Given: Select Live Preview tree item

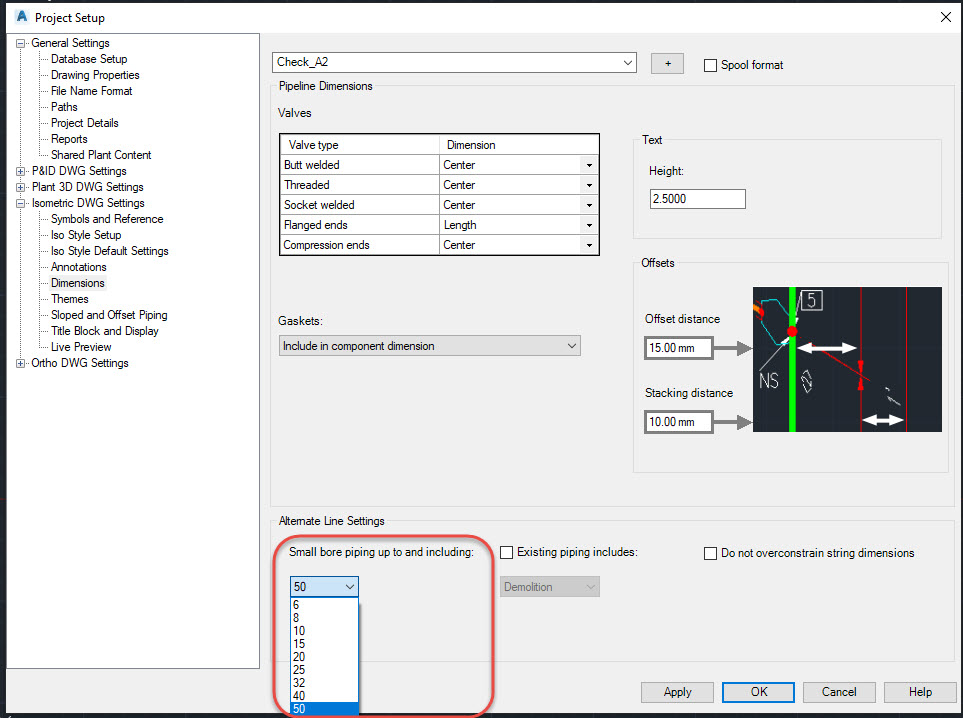Looking at the screenshot, I should point(80,347).
